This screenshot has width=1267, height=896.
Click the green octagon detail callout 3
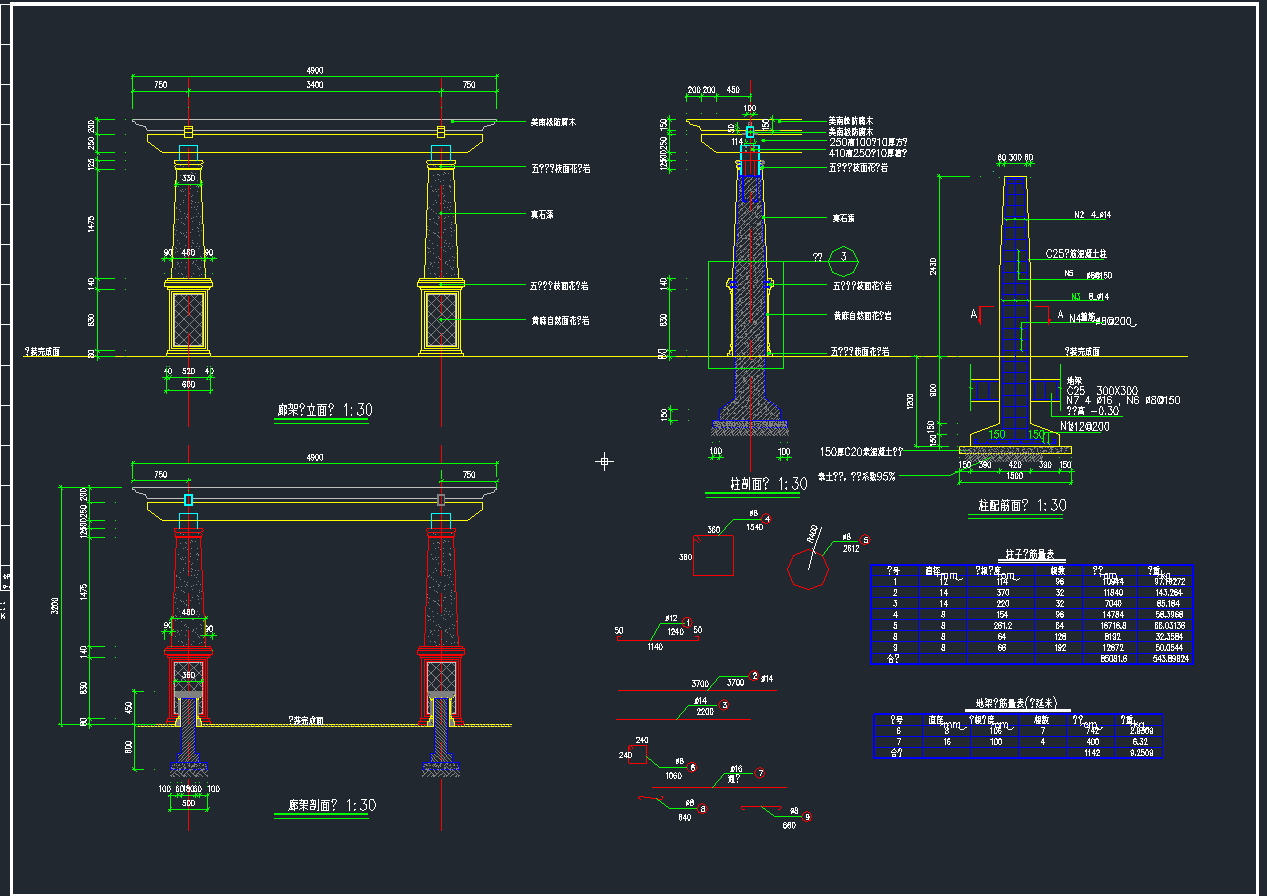click(847, 258)
